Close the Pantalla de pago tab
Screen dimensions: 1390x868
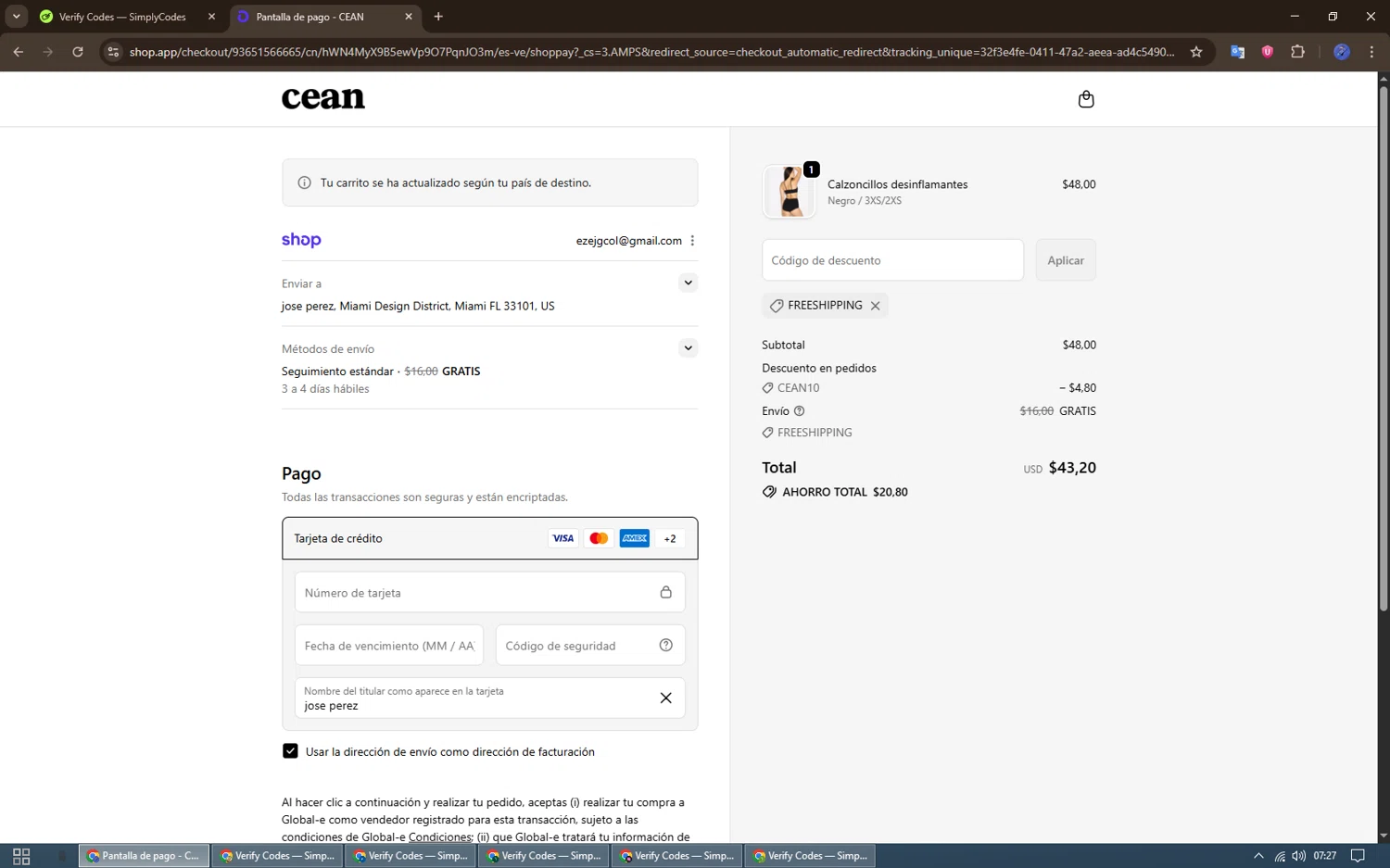pyautogui.click(x=409, y=17)
